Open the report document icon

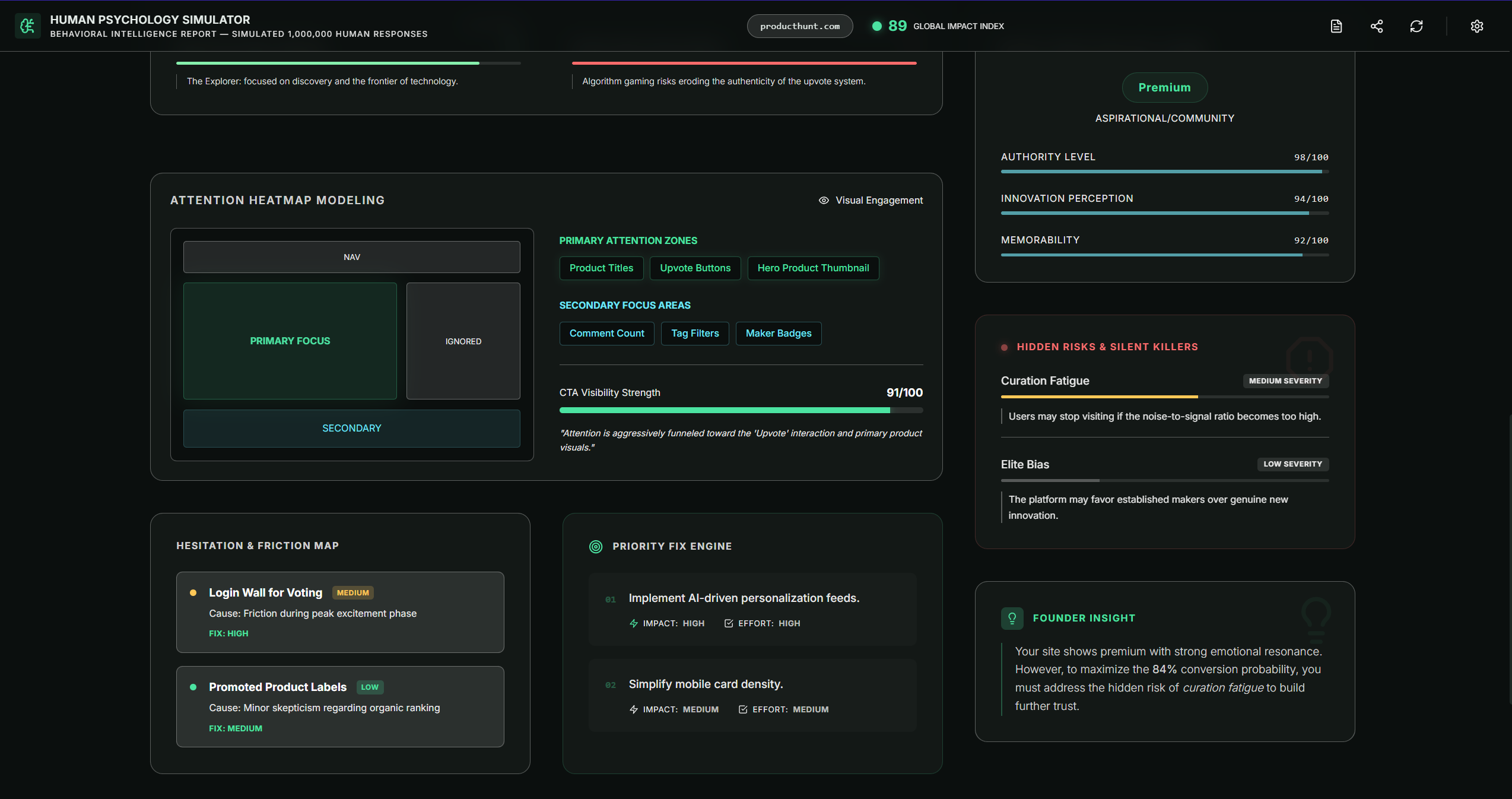point(1336,26)
